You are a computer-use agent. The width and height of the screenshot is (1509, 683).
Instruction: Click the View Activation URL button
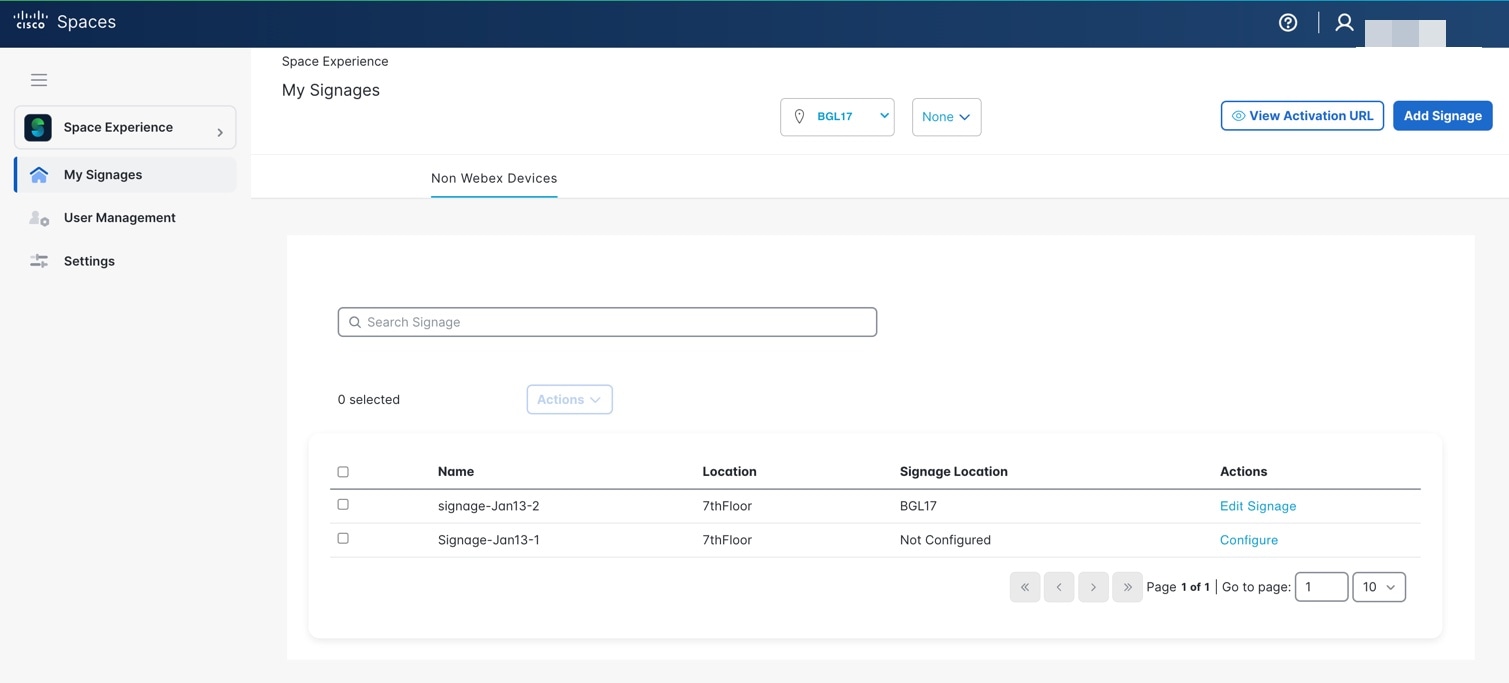click(x=1302, y=116)
